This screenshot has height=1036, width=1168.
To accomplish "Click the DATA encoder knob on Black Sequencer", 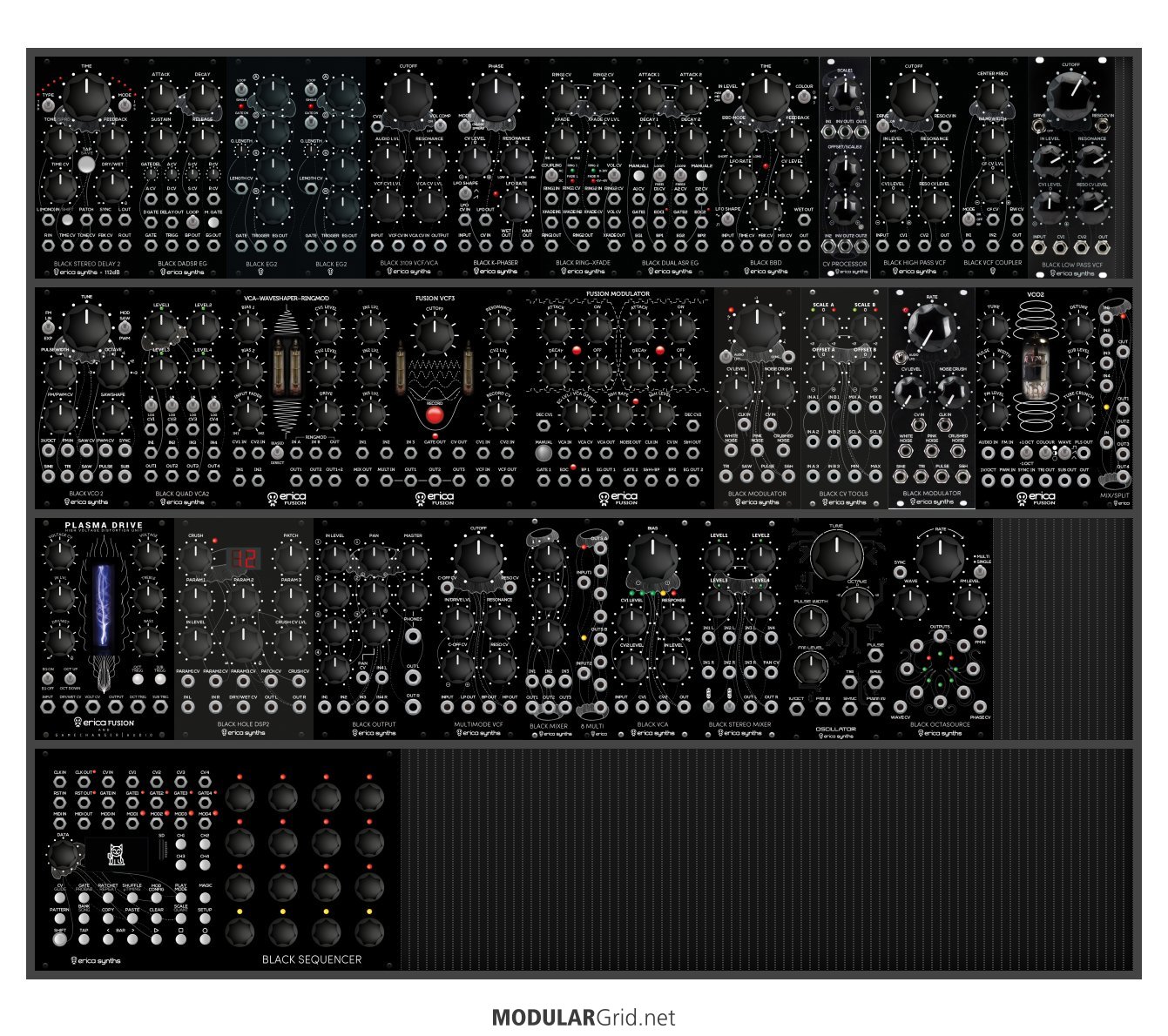I will click(63, 854).
